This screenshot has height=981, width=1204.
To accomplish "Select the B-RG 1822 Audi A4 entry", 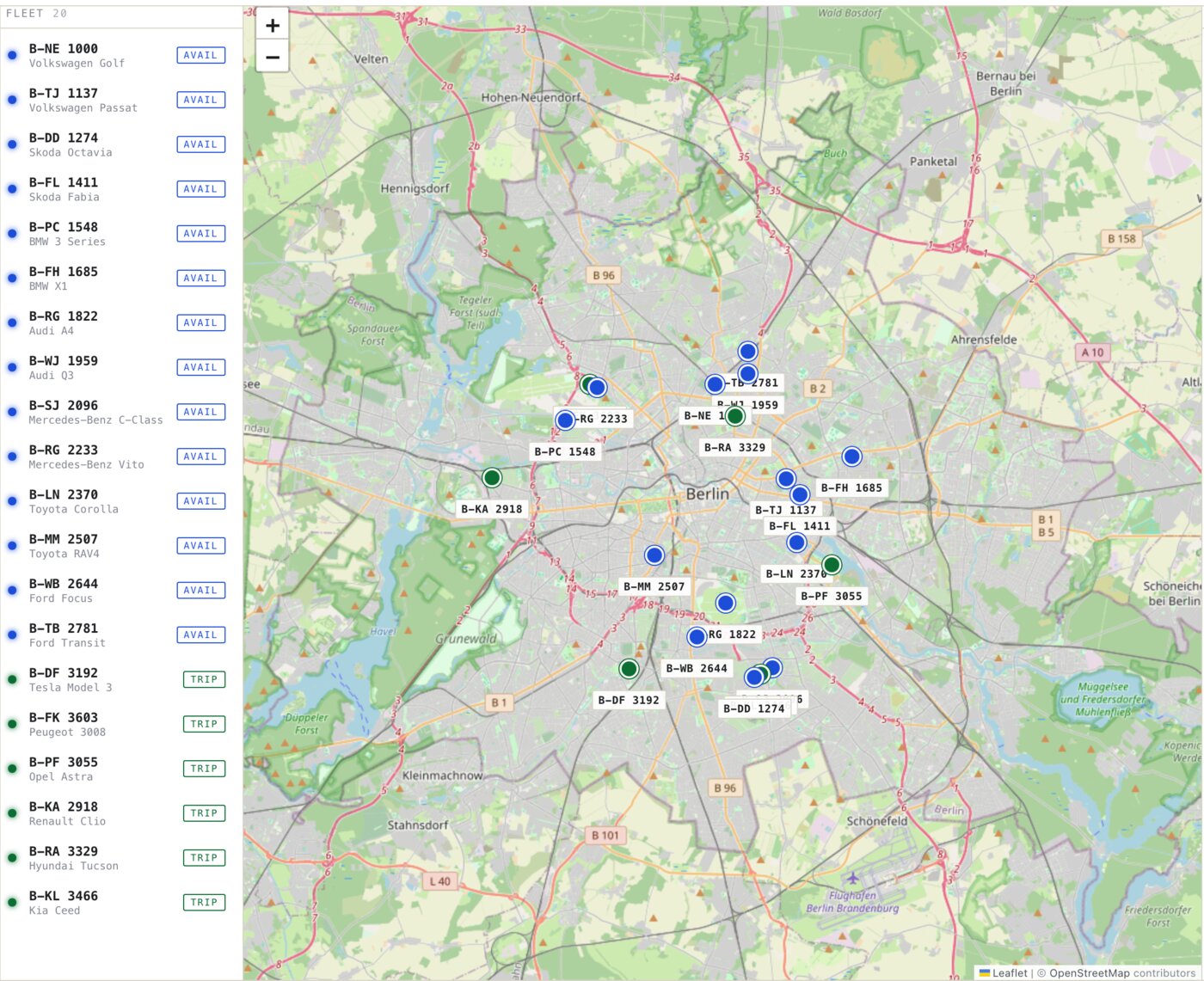I will tap(121, 323).
